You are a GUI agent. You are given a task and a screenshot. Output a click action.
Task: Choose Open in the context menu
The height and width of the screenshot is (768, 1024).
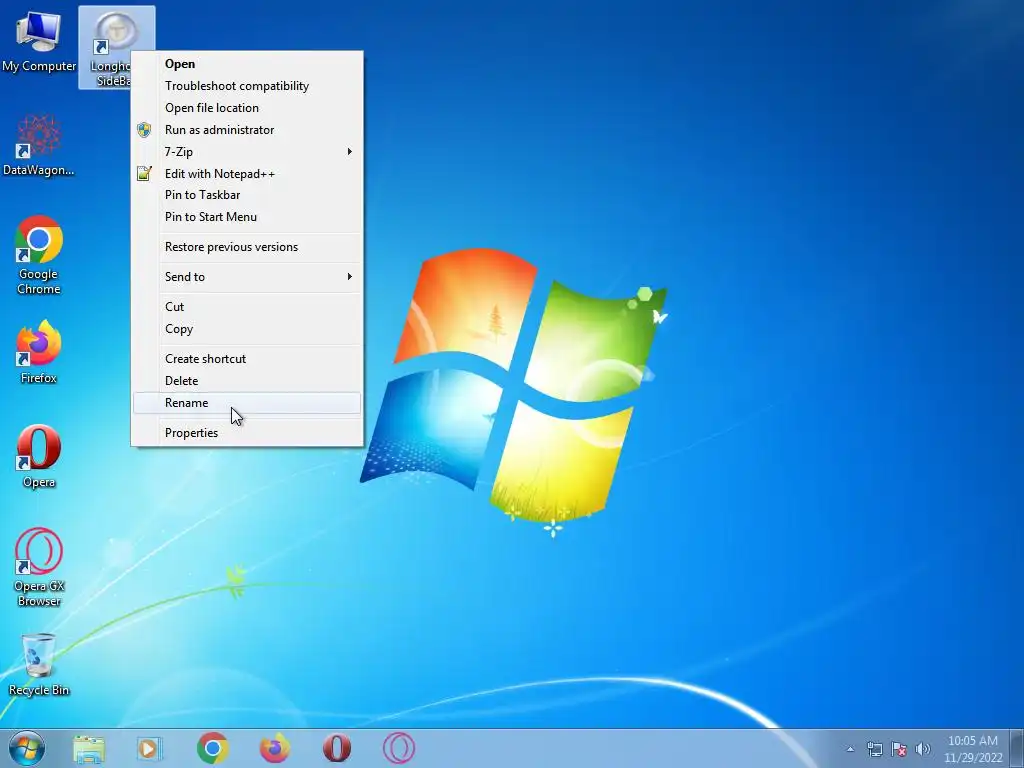click(x=247, y=64)
